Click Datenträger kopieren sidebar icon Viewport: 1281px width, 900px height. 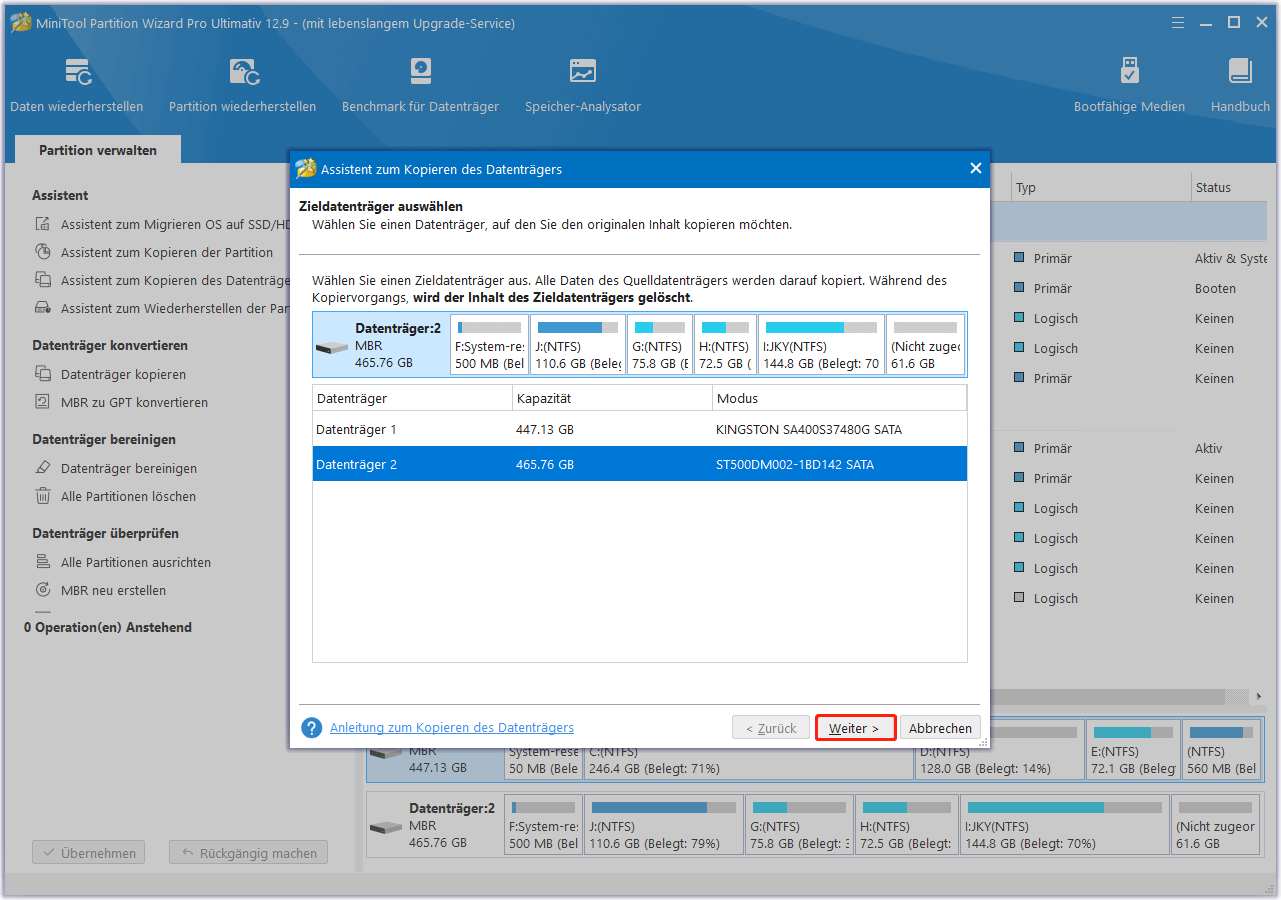pos(43,375)
